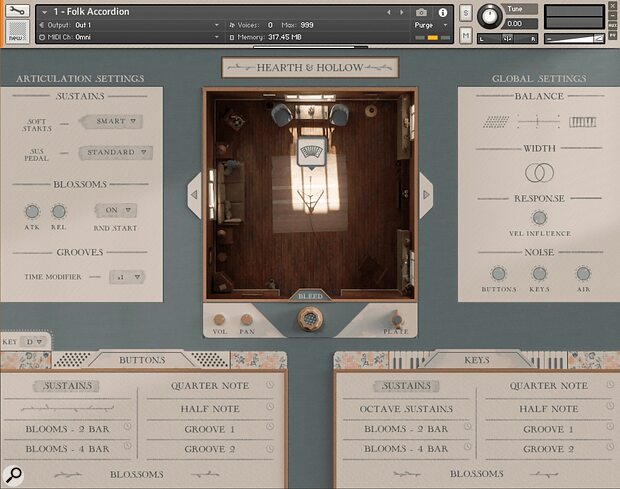Select next instrument arrow in header
This screenshot has height=489, width=620.
[401, 13]
